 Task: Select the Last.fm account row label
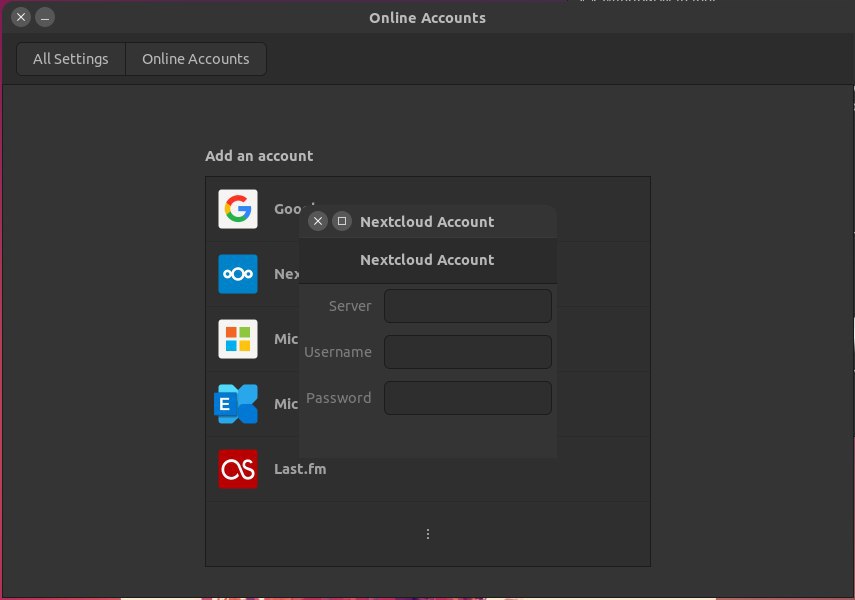point(300,469)
